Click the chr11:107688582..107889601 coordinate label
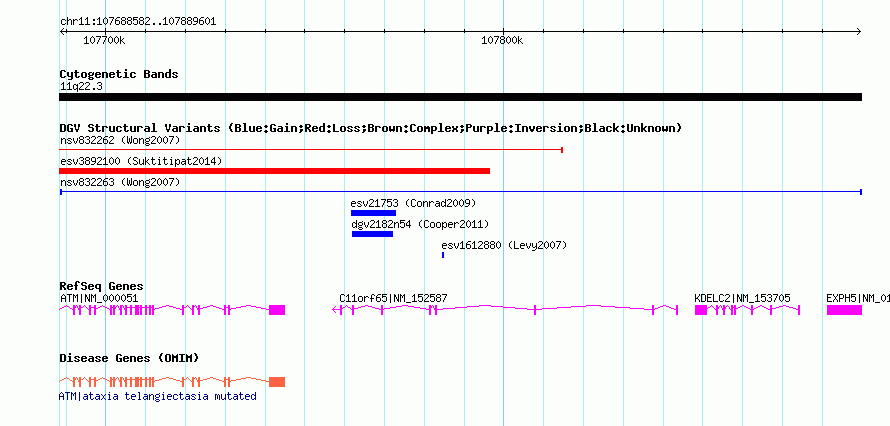The image size is (890, 426). (138, 22)
